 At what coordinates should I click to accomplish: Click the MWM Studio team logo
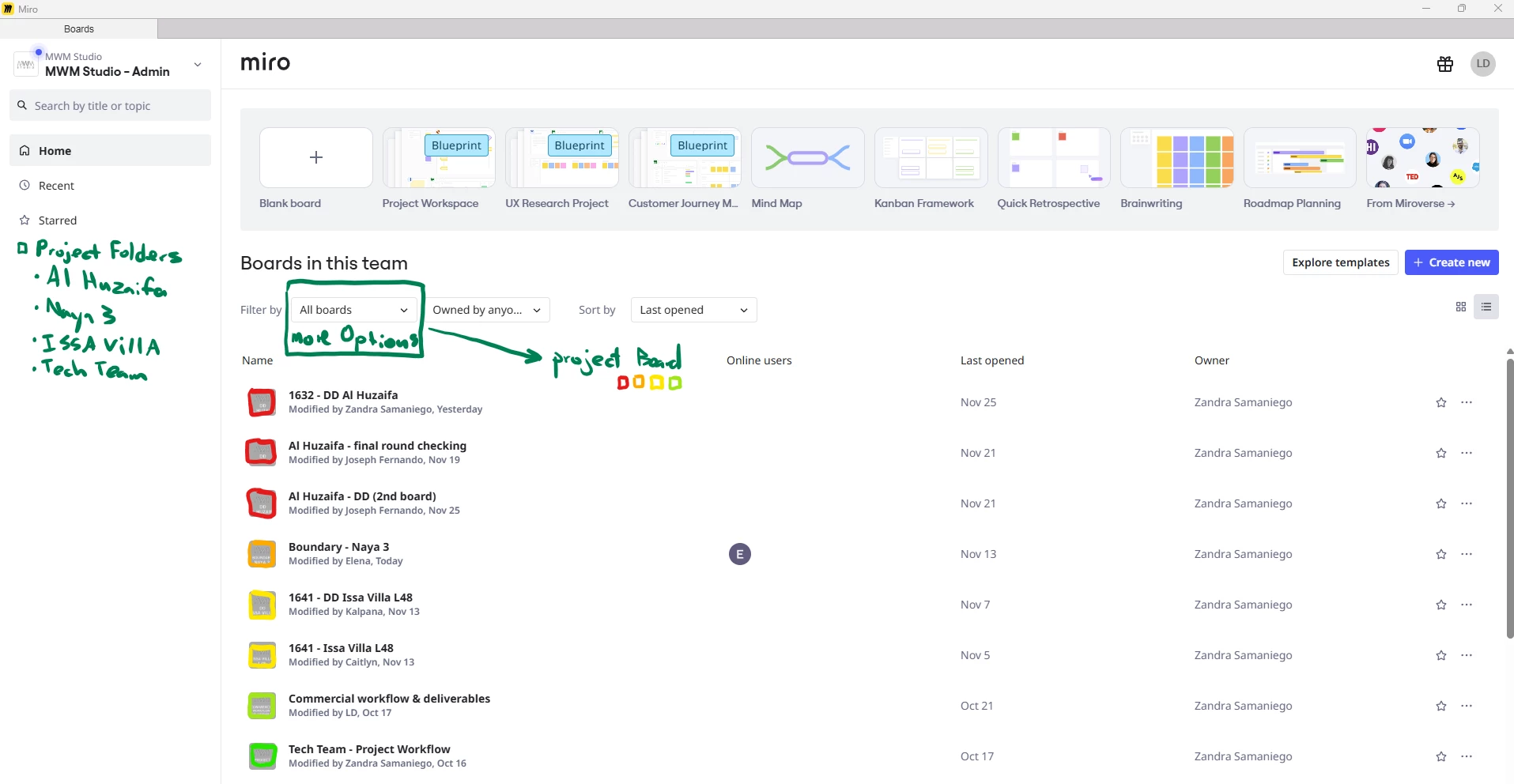26,64
